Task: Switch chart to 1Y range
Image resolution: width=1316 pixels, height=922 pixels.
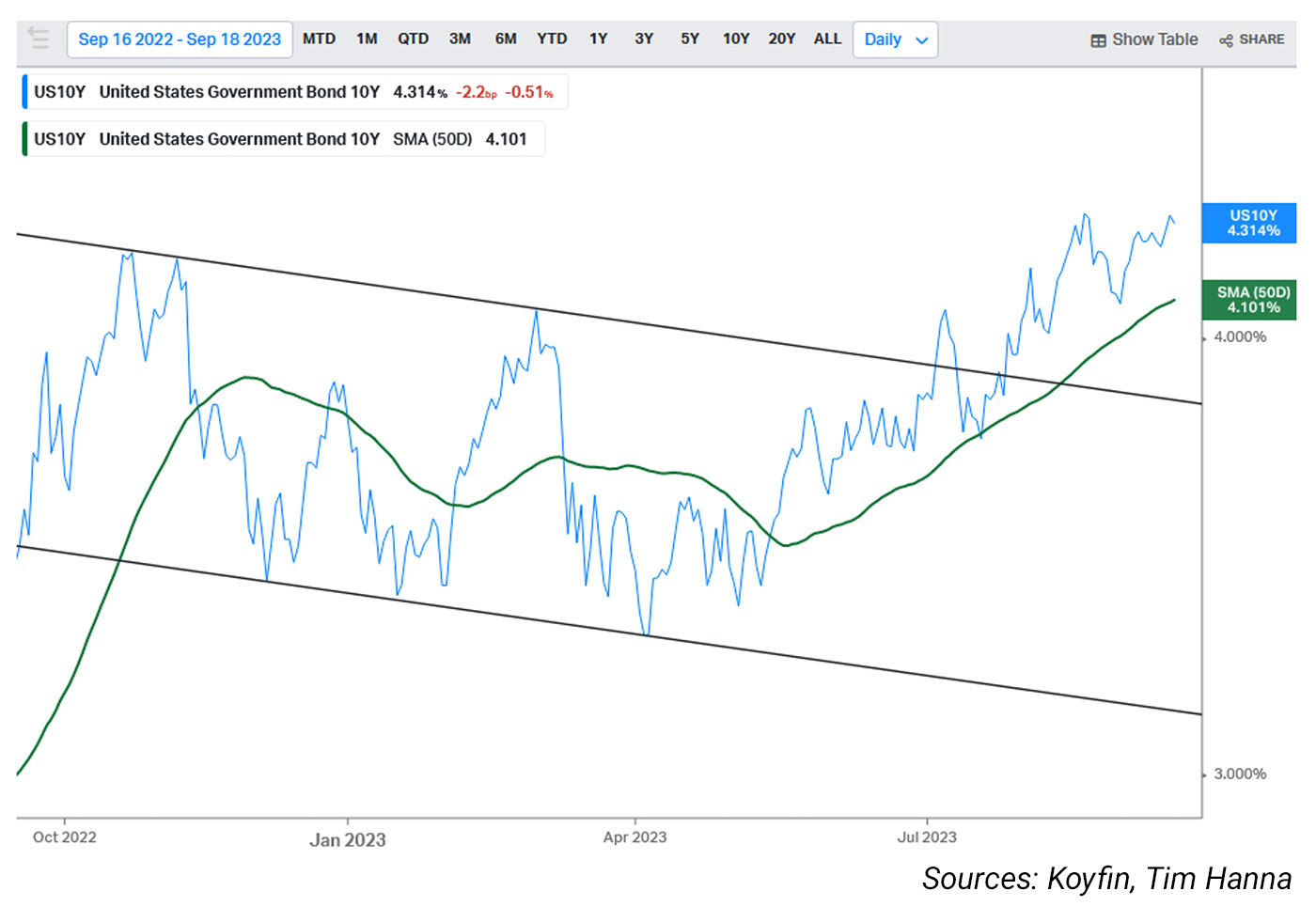Action: (x=598, y=39)
